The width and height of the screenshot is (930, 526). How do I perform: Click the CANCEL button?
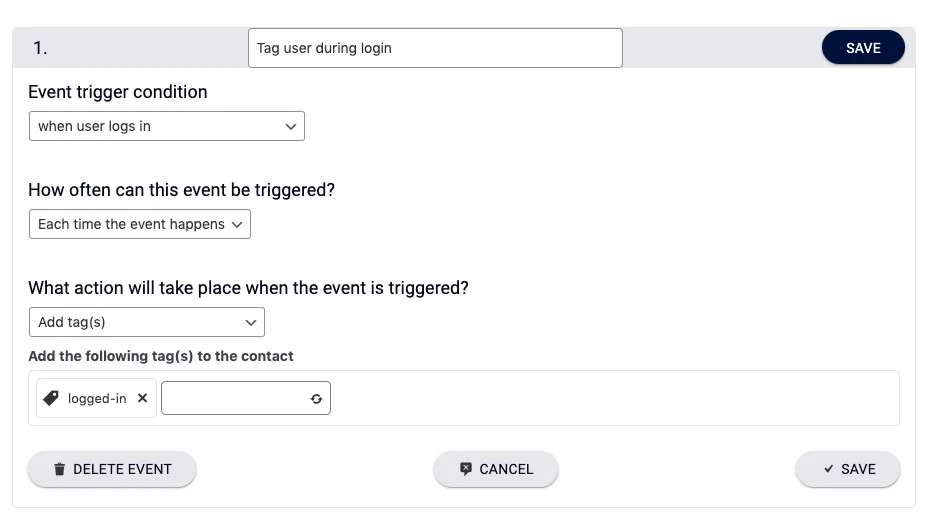click(x=496, y=469)
